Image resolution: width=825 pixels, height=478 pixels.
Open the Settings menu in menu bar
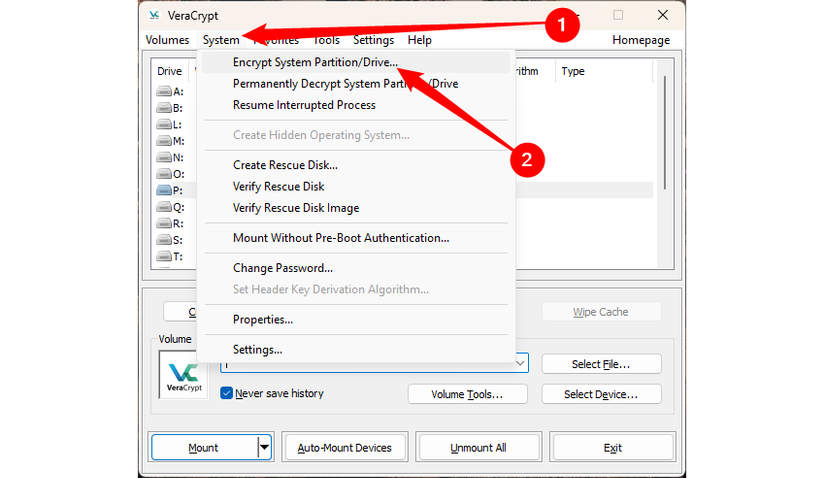click(374, 40)
